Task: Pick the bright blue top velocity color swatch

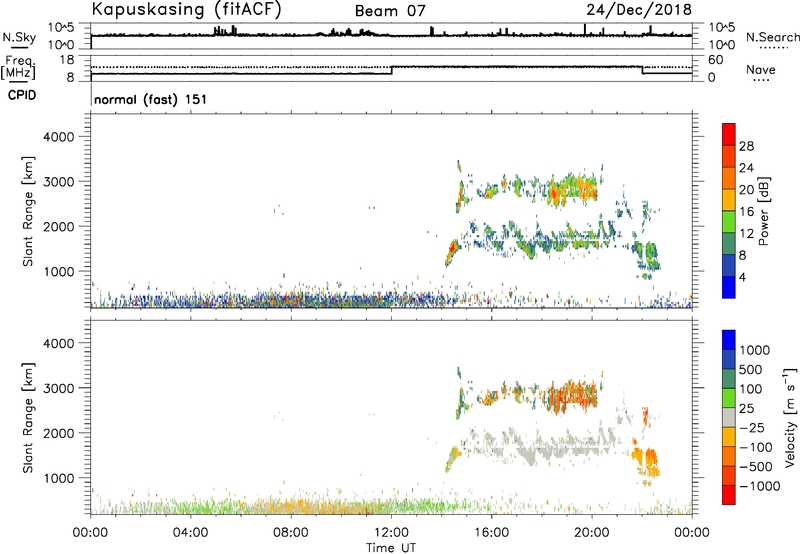Action: coord(729,340)
